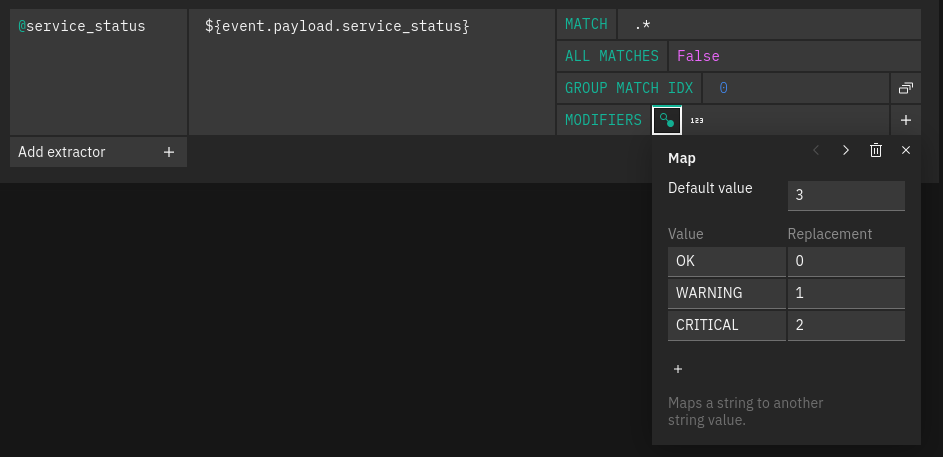Viewport: 943px width, 457px height.
Task: Close the Map popup panel
Action: click(x=906, y=150)
